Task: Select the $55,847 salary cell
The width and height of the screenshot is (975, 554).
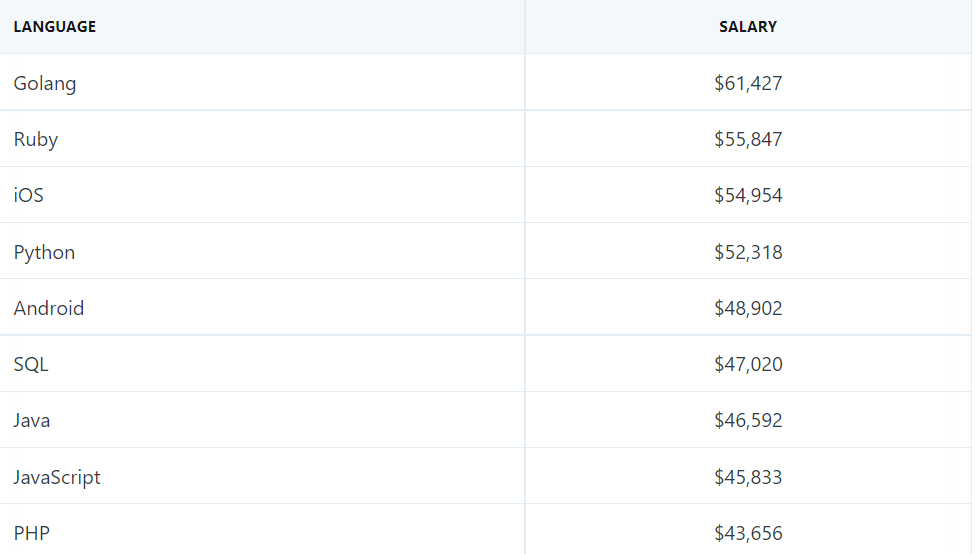Action: pos(748,139)
